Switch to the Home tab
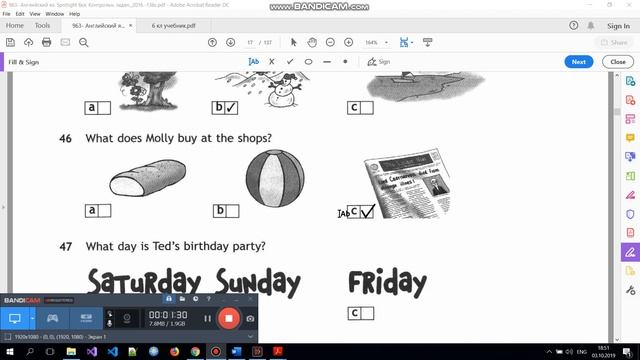Image resolution: width=640 pixels, height=360 pixels. pos(15,25)
